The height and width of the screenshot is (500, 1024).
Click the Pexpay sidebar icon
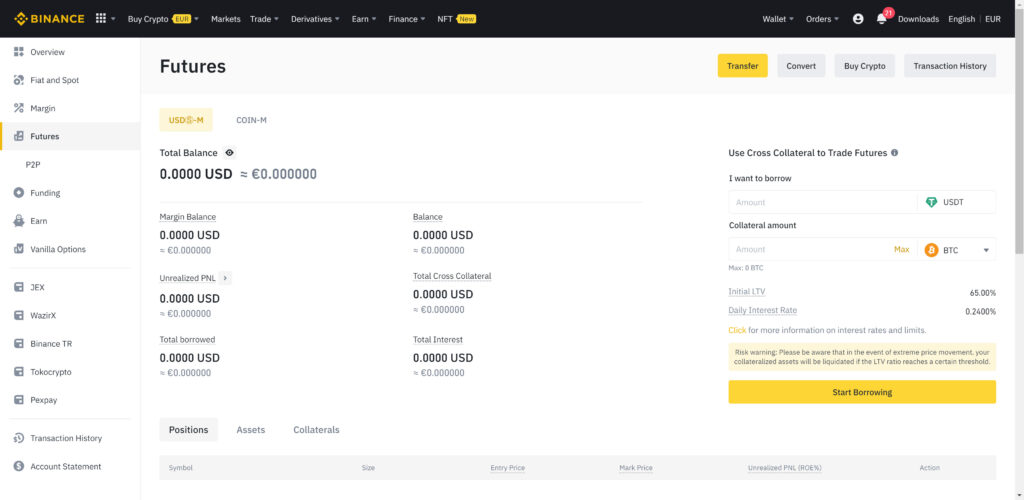(19, 399)
